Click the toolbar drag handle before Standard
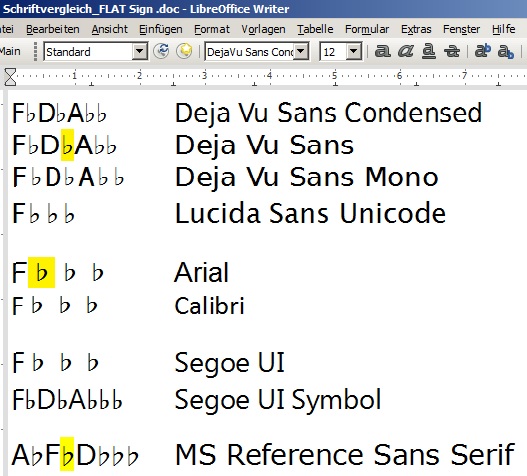The width and height of the screenshot is (527, 476). pyautogui.click(x=35, y=51)
